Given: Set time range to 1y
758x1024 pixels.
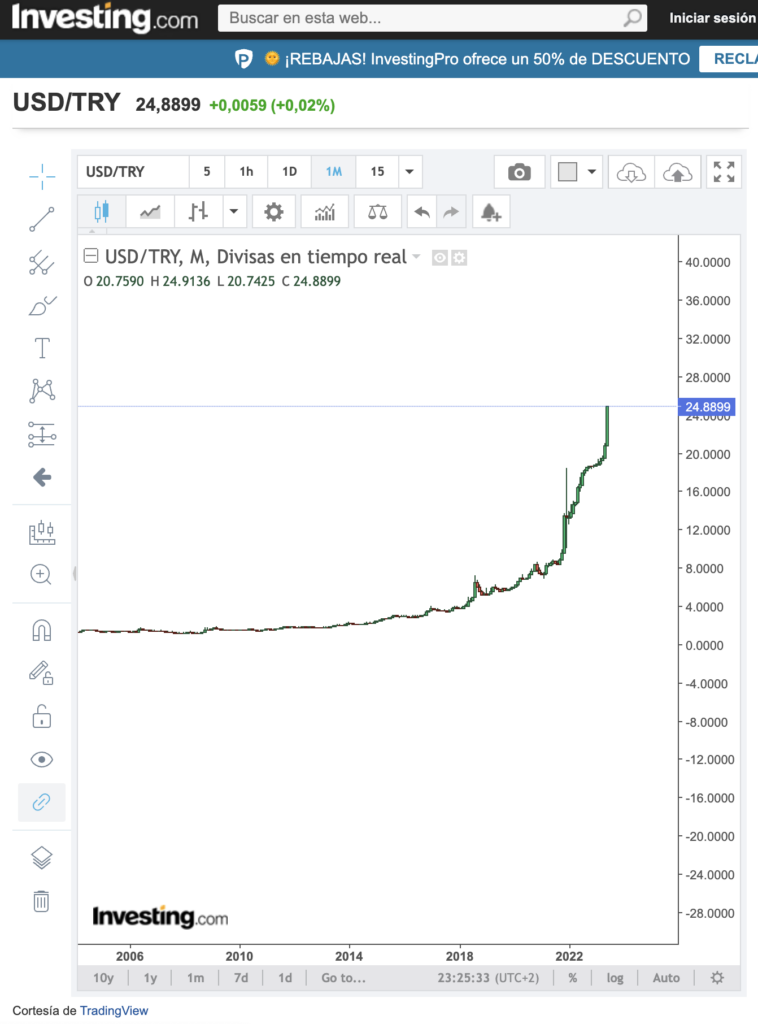Looking at the screenshot, I should [x=150, y=978].
